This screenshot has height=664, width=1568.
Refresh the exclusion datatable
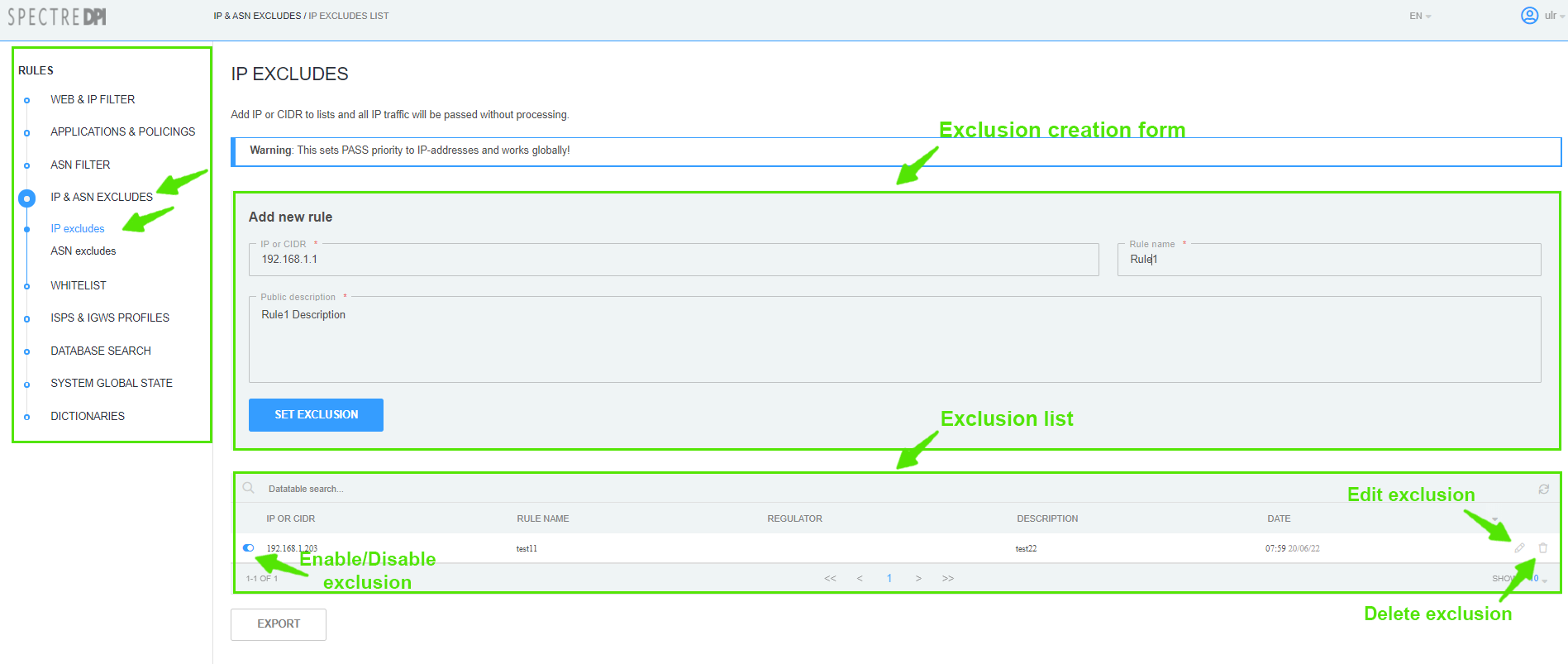click(x=1543, y=490)
